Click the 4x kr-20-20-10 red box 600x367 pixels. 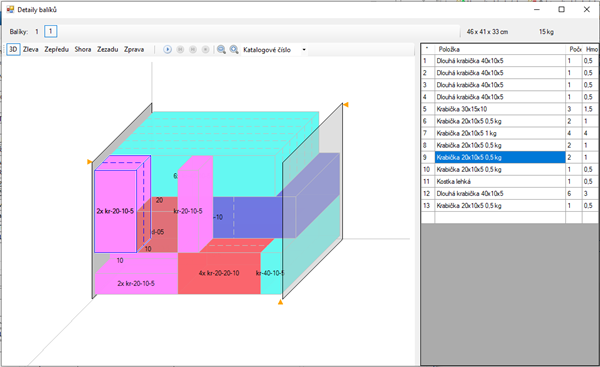point(219,273)
